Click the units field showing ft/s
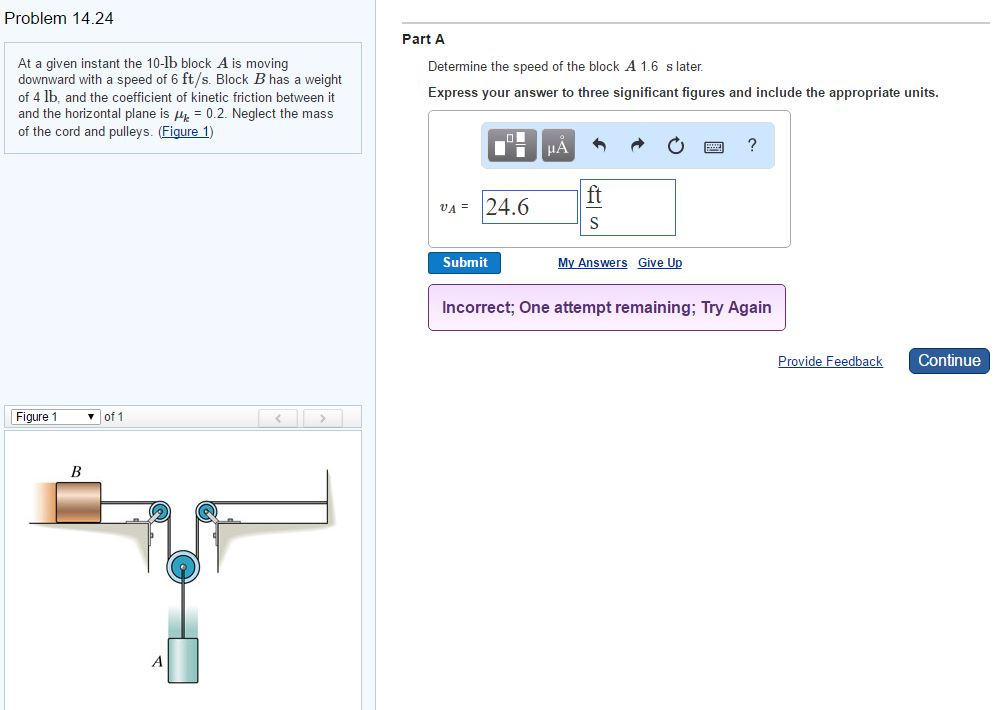The height and width of the screenshot is (710, 1008). (627, 207)
